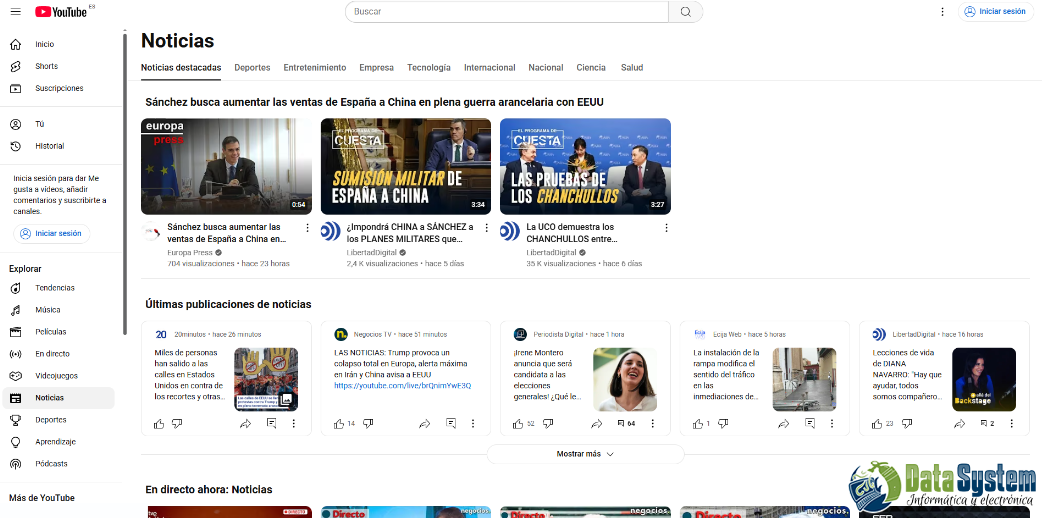Open the Europa Press channel link

click(189, 253)
